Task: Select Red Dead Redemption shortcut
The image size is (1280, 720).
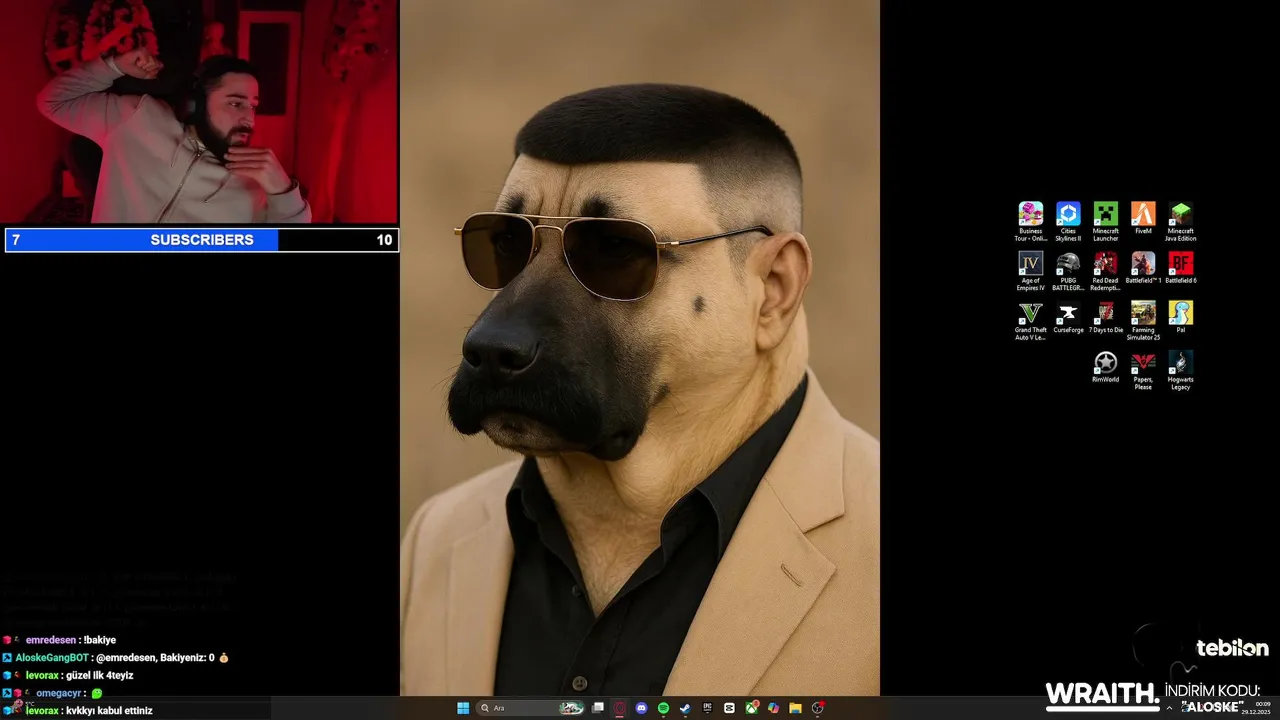Action: point(1105,271)
